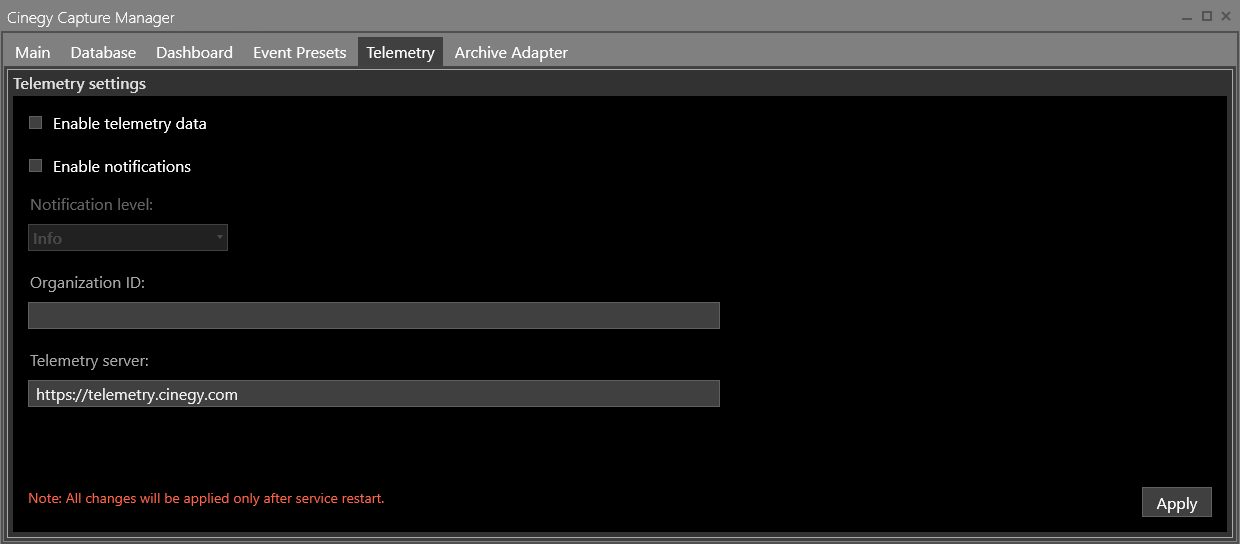
Task: Click the service restart note text
Action: pos(206,498)
